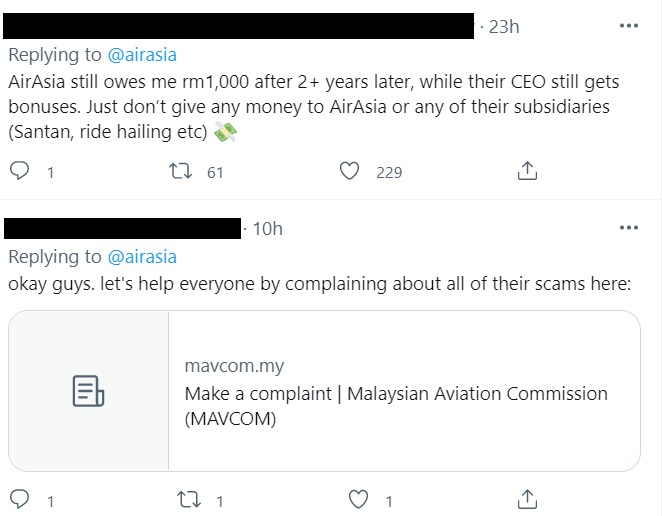Reply to the MAVCOM complaint tweet
The image size is (662, 516).
[x=20, y=498]
